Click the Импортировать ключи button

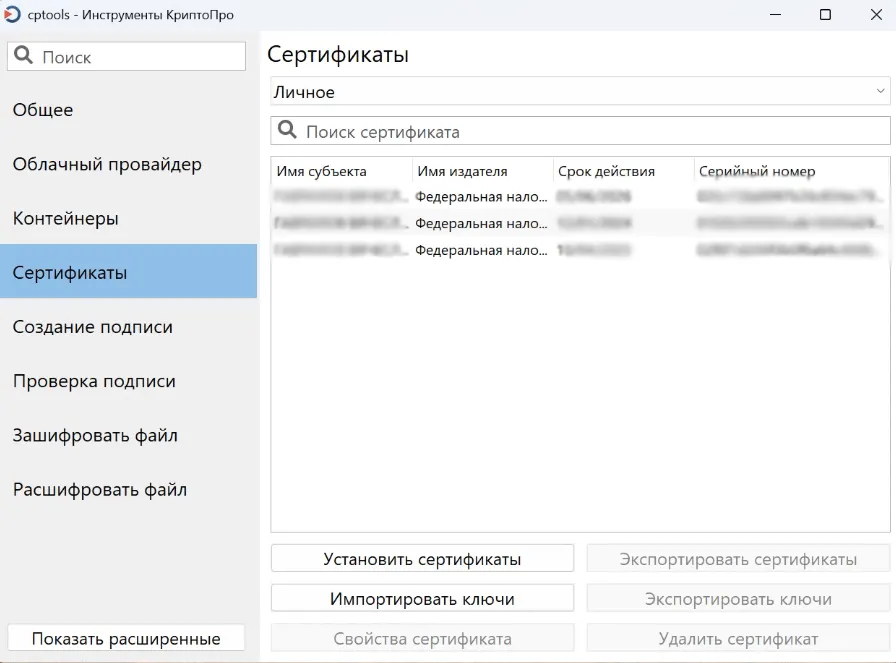422,599
